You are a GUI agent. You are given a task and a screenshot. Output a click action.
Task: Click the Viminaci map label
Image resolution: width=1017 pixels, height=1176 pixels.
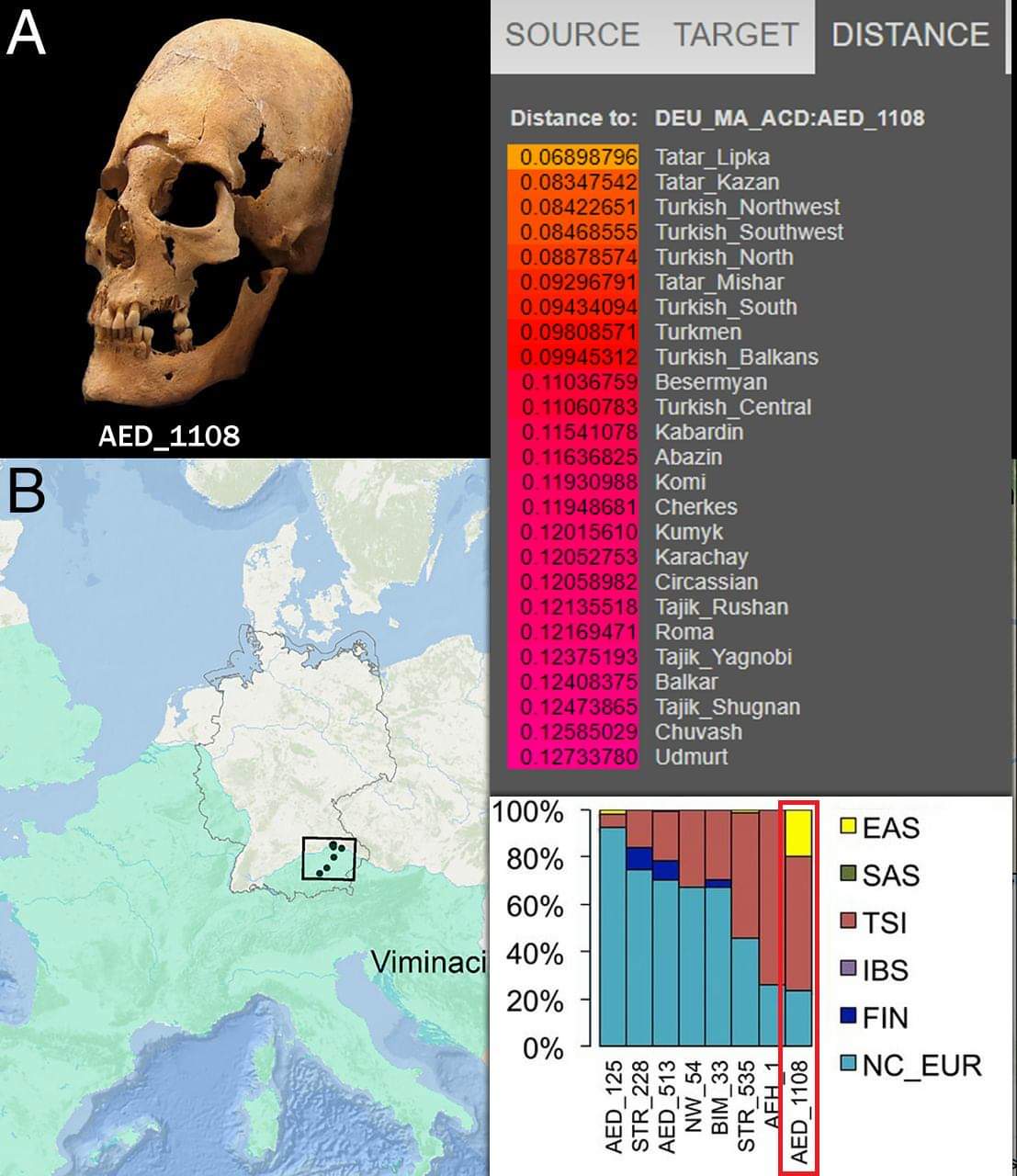(428, 962)
